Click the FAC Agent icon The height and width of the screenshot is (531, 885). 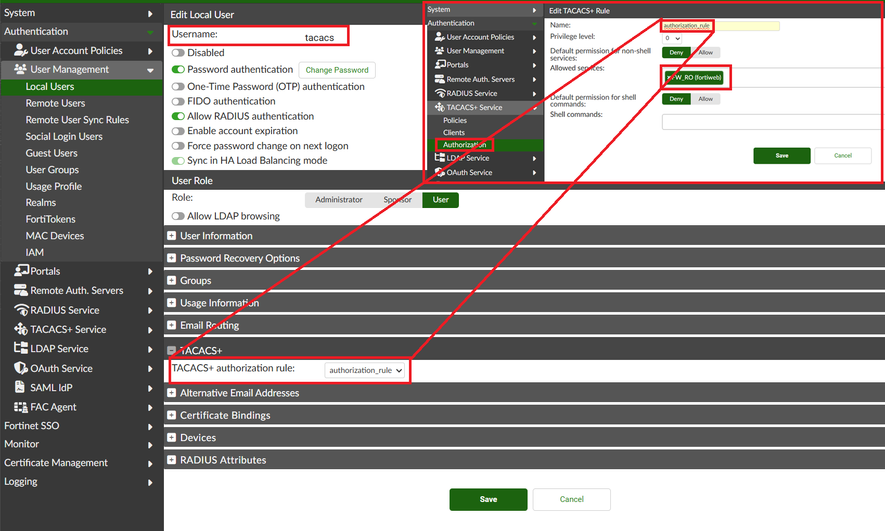(x=21, y=407)
